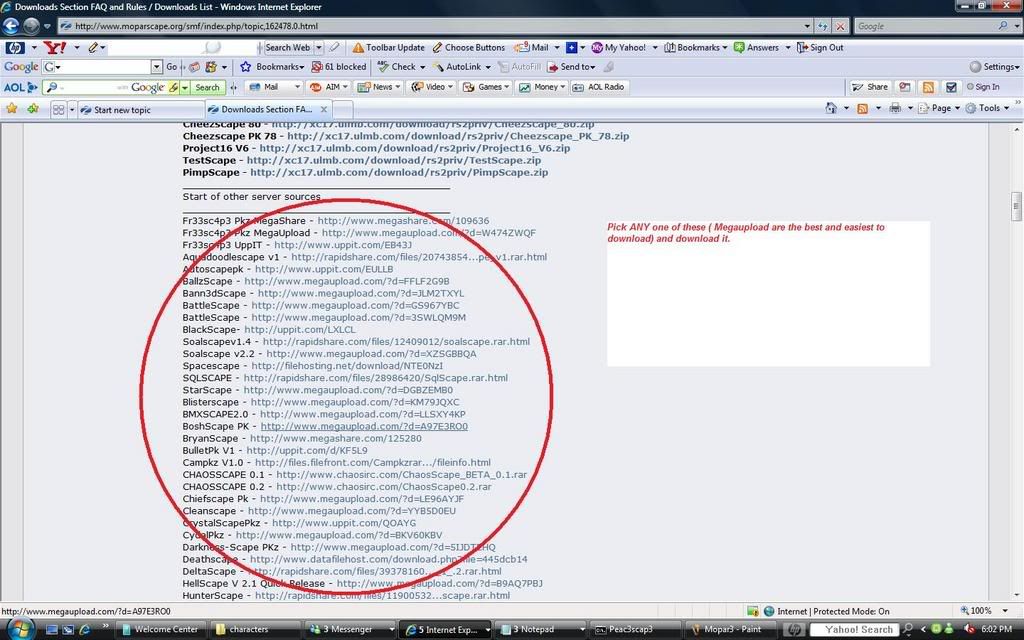Click the IE Print icon
Screen dimensions: 1024x640
pos(895,108)
